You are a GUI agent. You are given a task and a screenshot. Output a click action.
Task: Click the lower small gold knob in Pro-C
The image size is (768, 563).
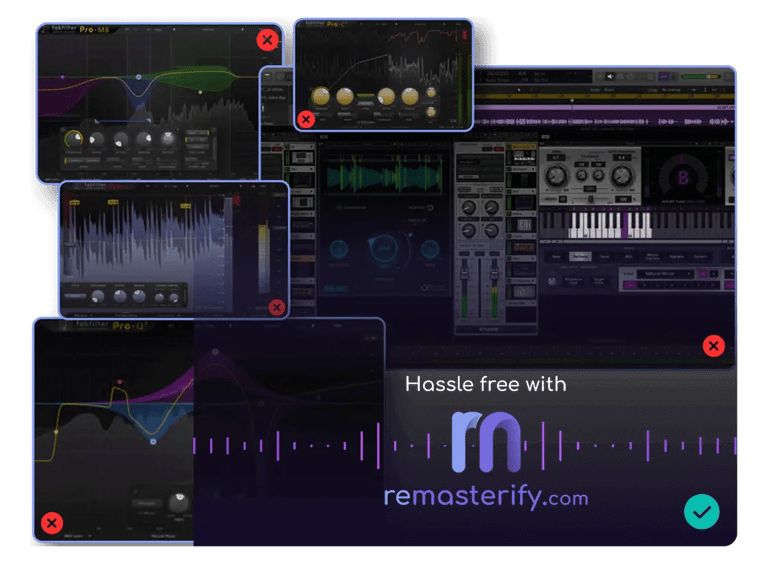pyautogui.click(x=431, y=112)
